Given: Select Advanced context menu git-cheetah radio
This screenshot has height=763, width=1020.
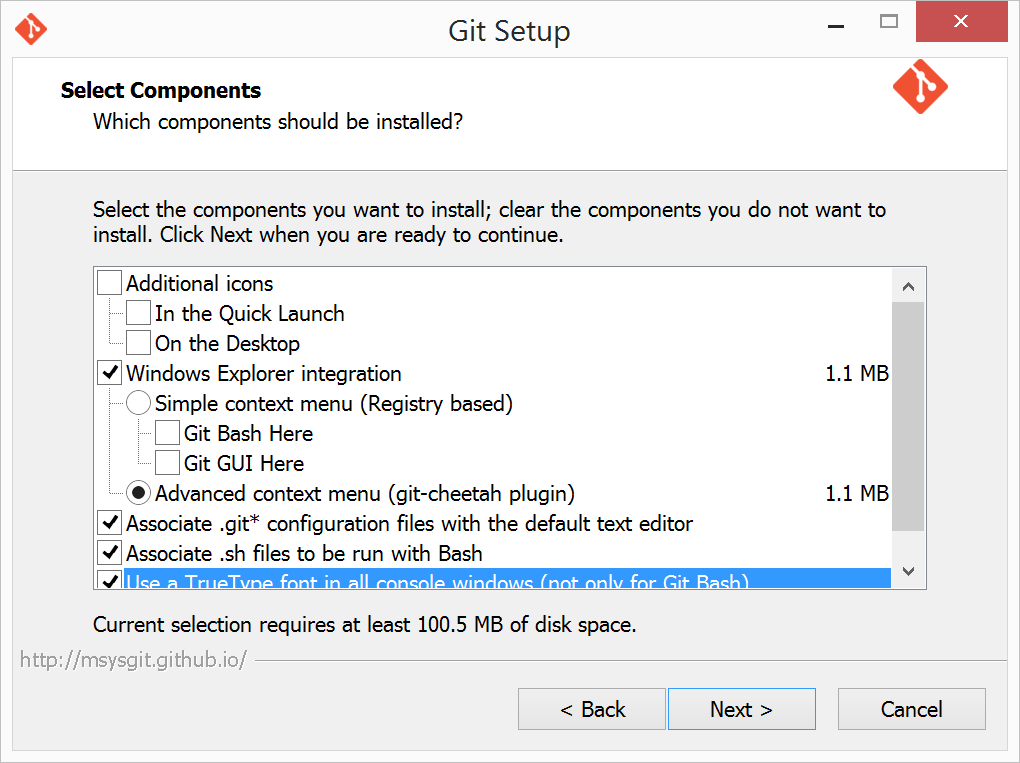Looking at the screenshot, I should pos(139,493).
